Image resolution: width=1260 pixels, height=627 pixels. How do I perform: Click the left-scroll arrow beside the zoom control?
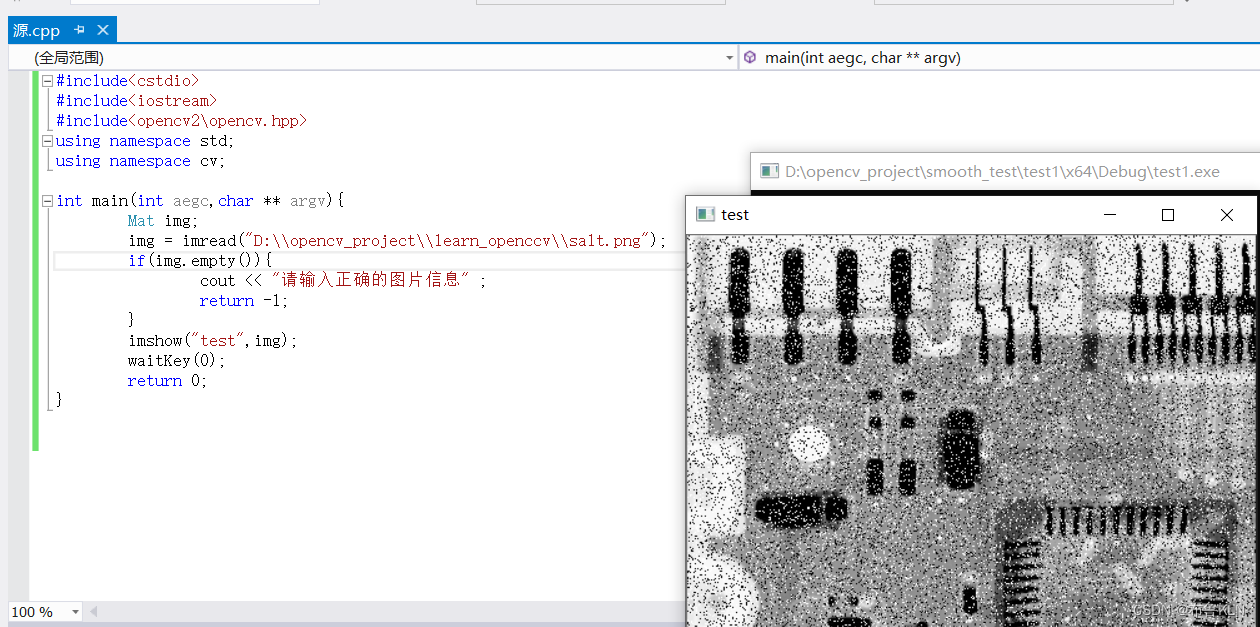point(92,611)
